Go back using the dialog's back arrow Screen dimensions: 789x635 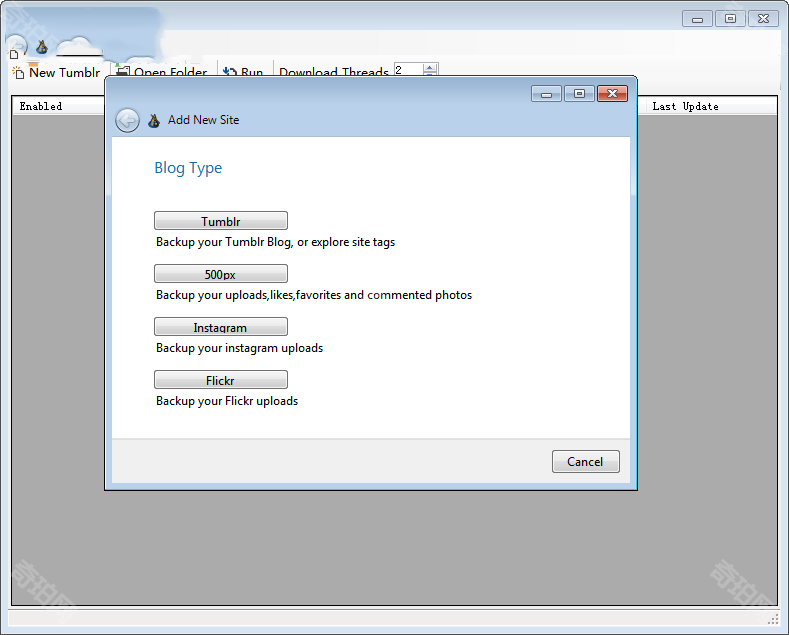(x=127, y=121)
